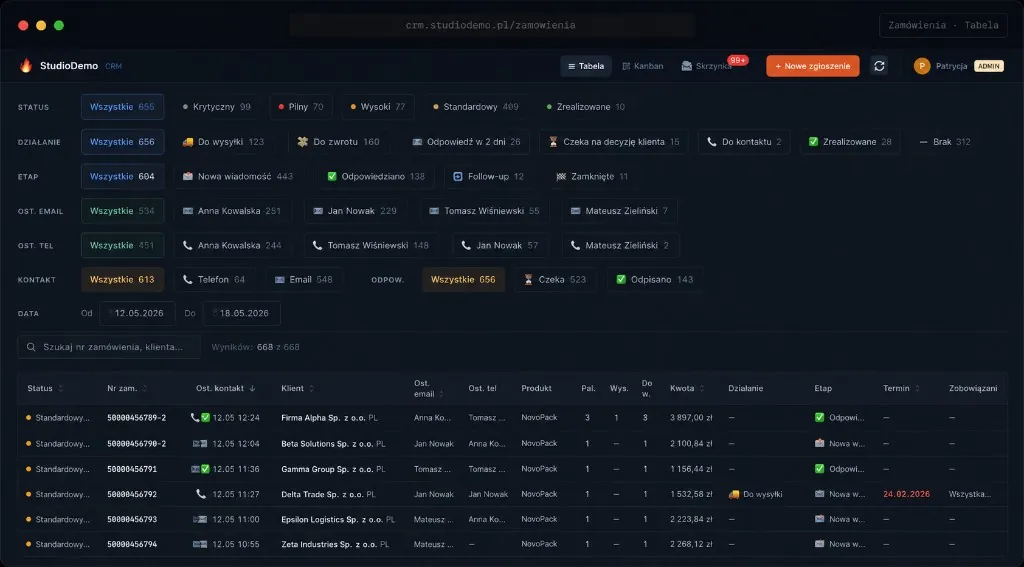Click the Zamówienia · Tabela page title
This screenshot has height=567, width=1024.
(943, 25)
